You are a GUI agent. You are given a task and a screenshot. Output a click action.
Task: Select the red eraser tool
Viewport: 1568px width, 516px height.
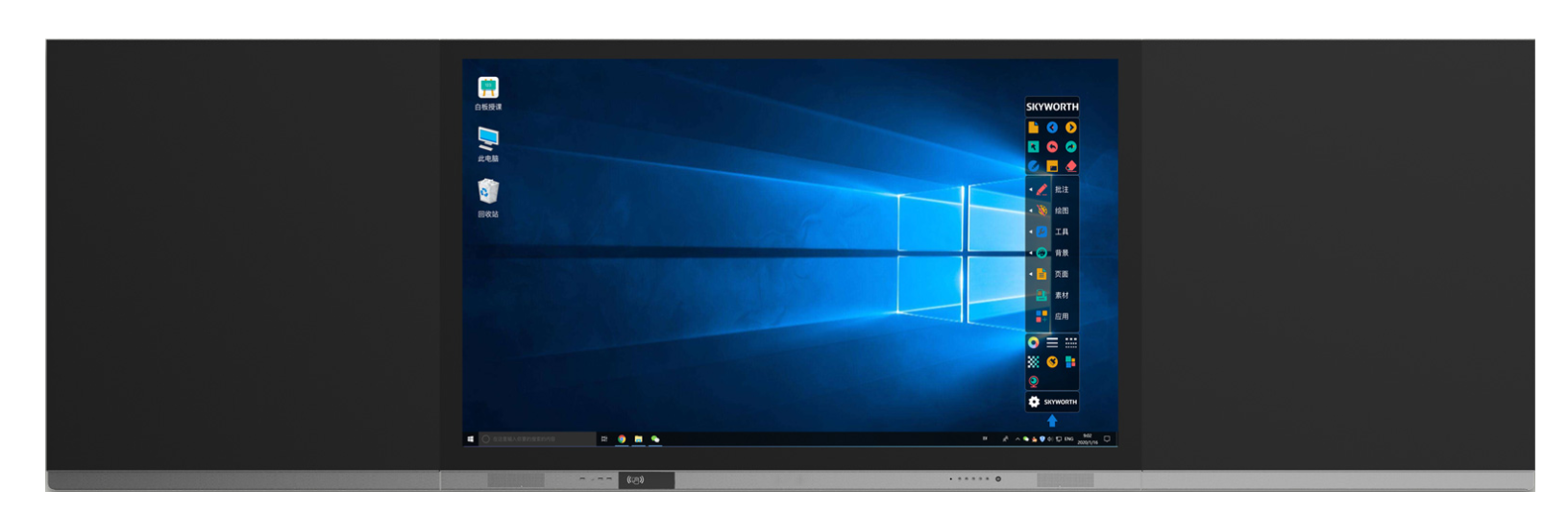[x=1070, y=166]
